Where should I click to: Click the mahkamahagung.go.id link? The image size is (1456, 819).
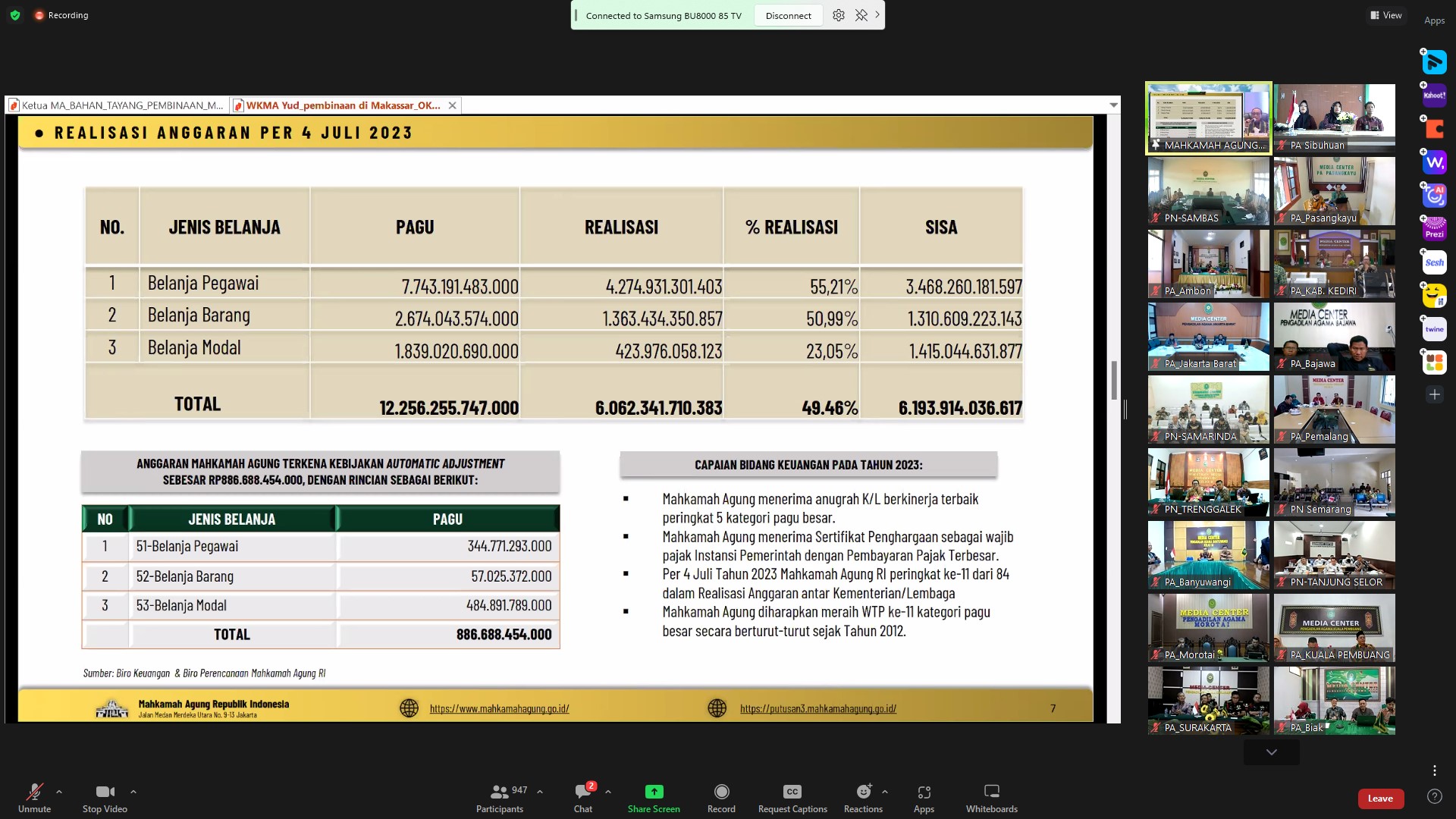[499, 708]
